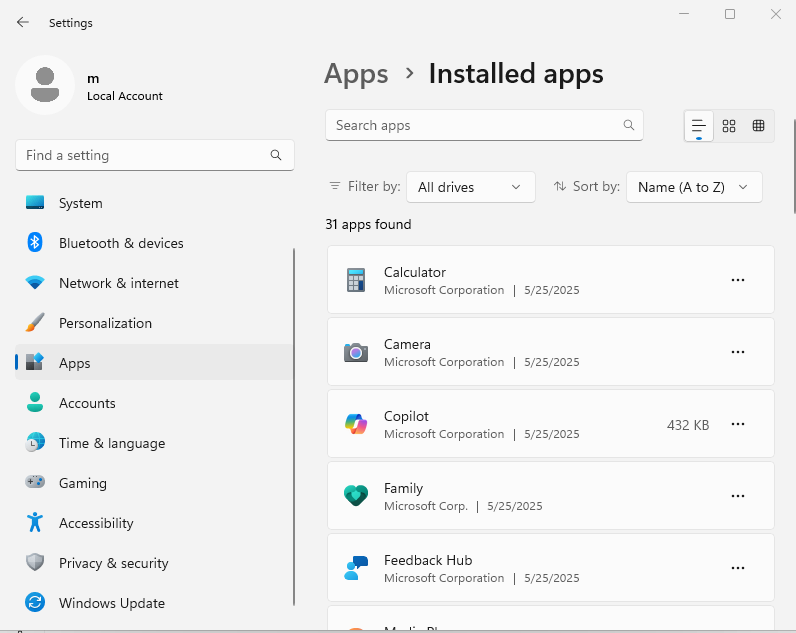Switch to table view layout
The width and height of the screenshot is (796, 633).
(759, 126)
